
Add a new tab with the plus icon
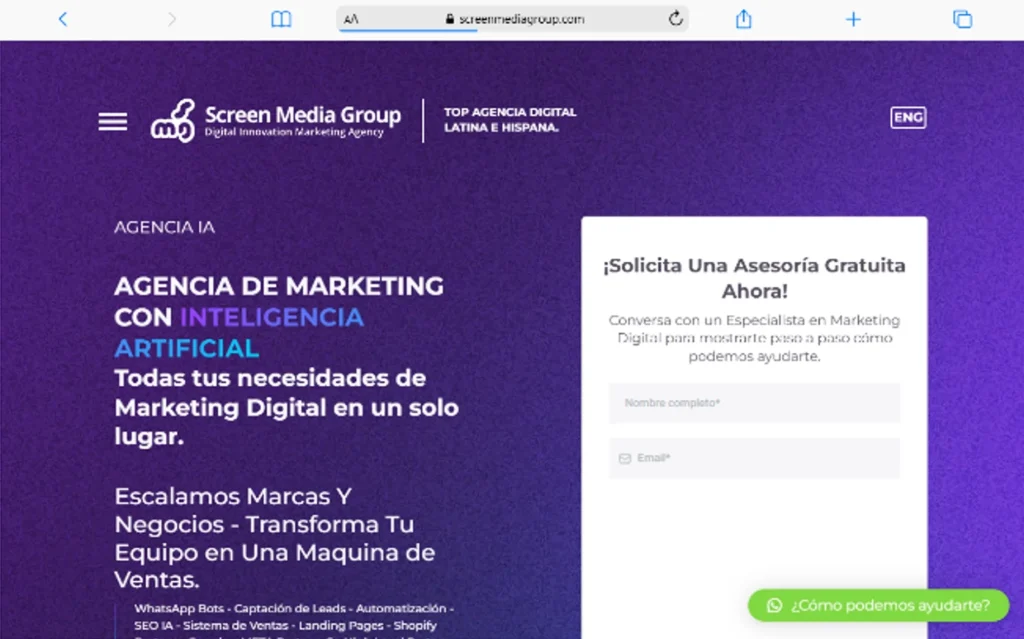[x=853, y=20]
